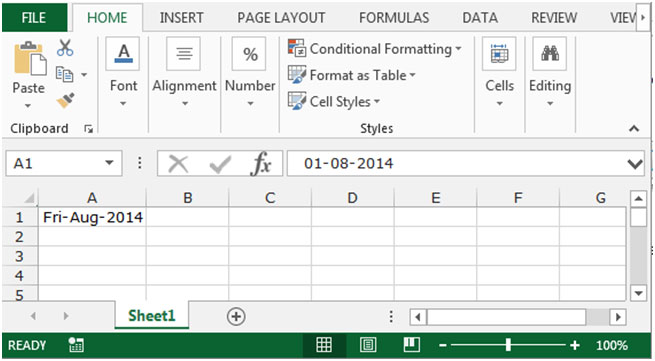Screen dimensions: 655x361
Task: Expand the formula bar chevron
Action: pyautogui.click(x=635, y=164)
